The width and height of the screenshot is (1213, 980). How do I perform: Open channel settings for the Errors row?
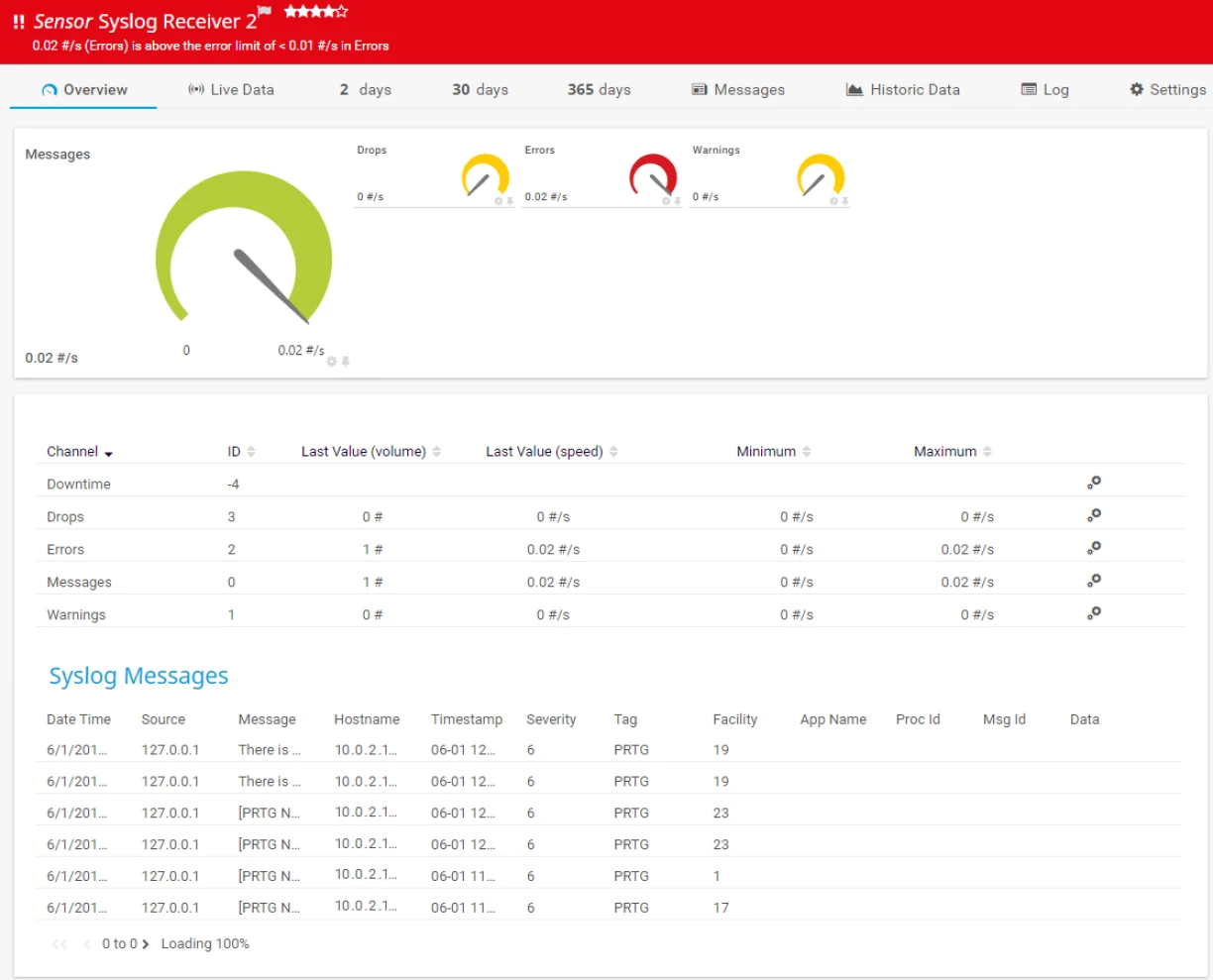1093,548
